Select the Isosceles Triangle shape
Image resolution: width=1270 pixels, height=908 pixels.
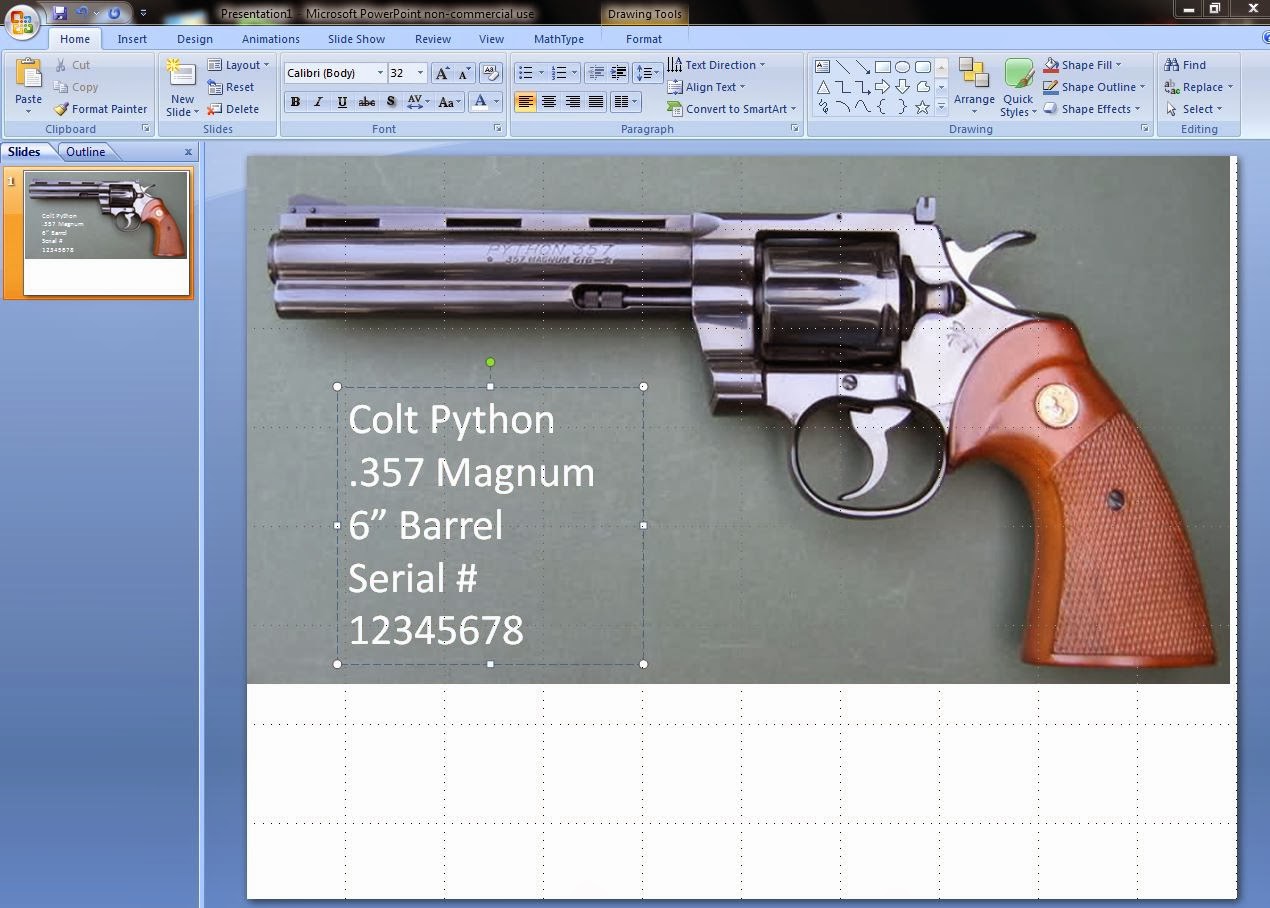pos(823,87)
